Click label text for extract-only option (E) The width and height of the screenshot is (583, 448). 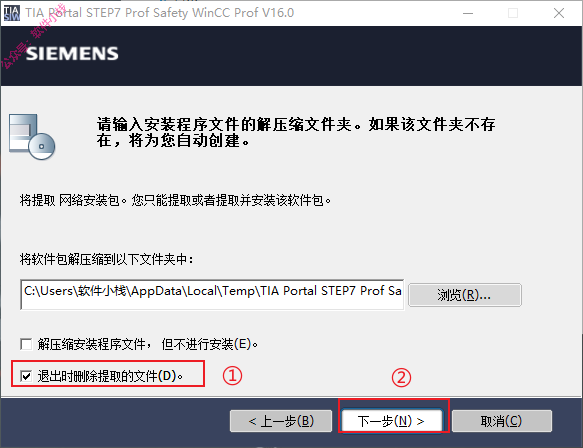coord(148,344)
